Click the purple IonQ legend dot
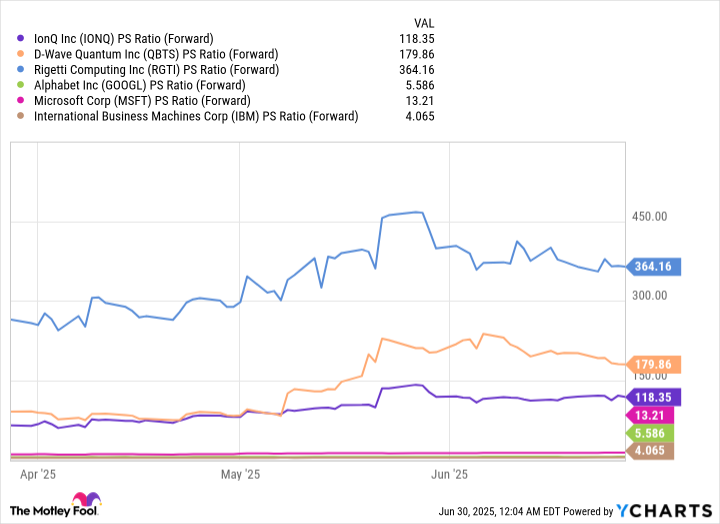The height and width of the screenshot is (524, 720). pos(21,38)
